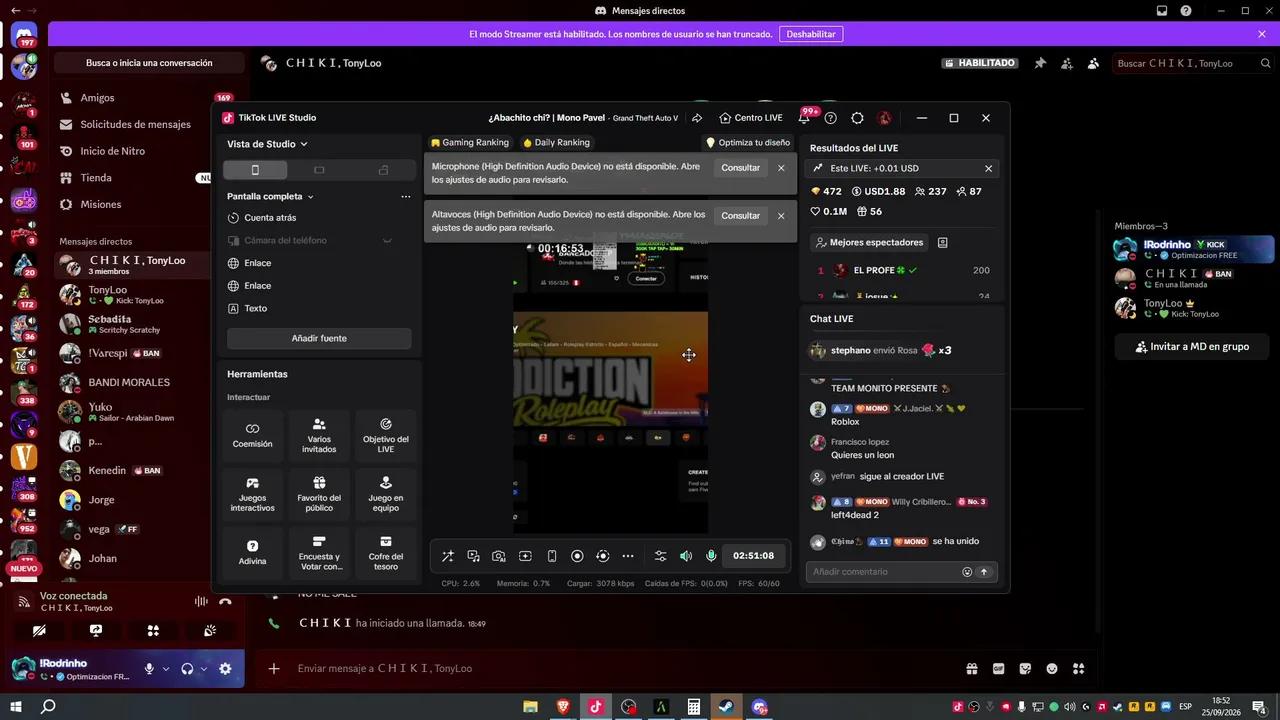Open the Adivina tool

[x=252, y=553]
